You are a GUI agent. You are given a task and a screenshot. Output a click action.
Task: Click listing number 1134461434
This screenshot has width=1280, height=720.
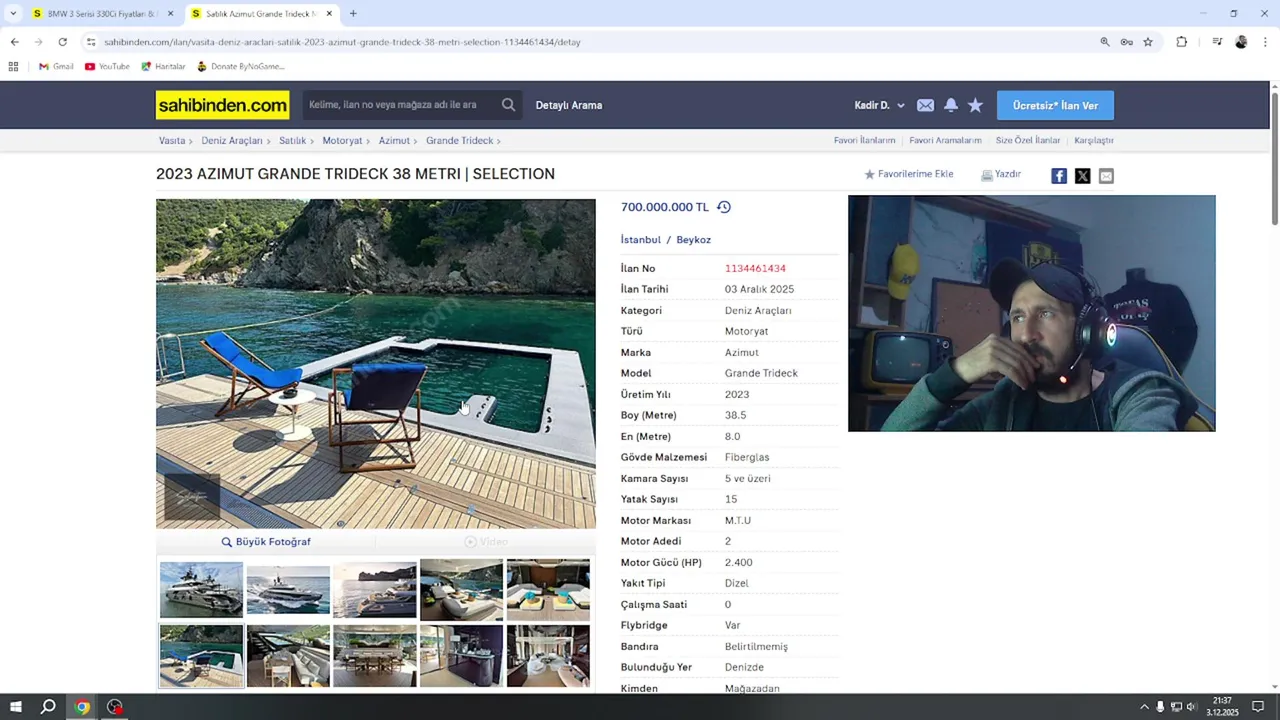755,268
